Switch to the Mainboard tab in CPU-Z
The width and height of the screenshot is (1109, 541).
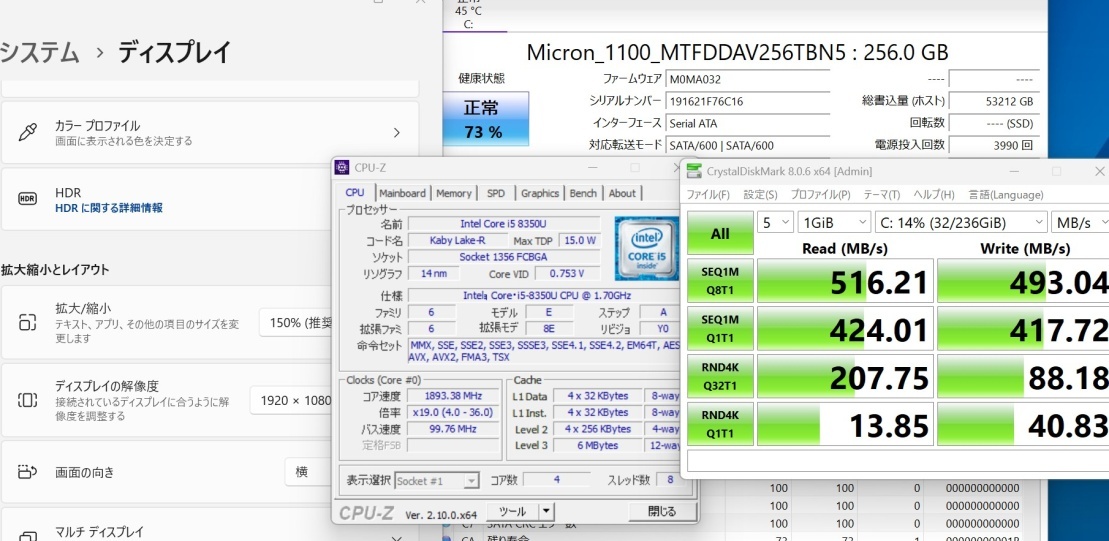402,193
